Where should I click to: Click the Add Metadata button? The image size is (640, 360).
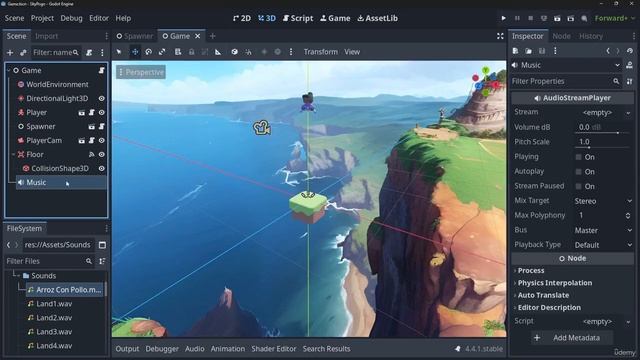tap(572, 338)
